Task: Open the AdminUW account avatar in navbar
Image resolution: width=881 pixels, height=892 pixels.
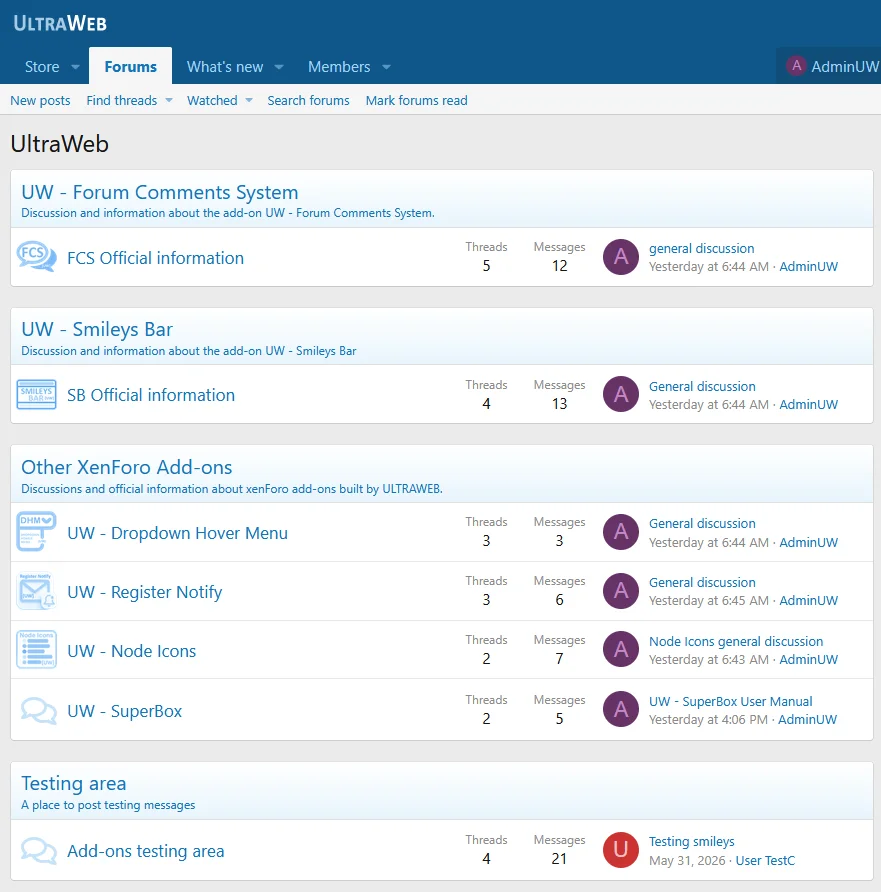Action: click(x=796, y=66)
